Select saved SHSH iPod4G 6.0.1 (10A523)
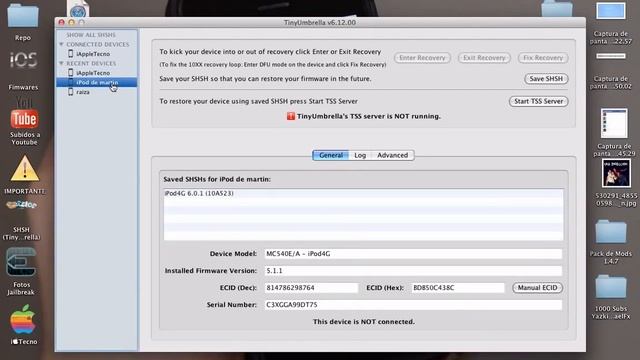Screen dimensions: 640x360 pos(363,193)
